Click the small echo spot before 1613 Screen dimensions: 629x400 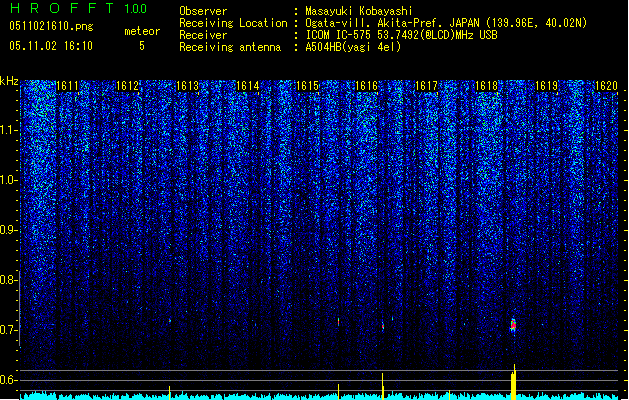pyautogui.click(x=170, y=321)
